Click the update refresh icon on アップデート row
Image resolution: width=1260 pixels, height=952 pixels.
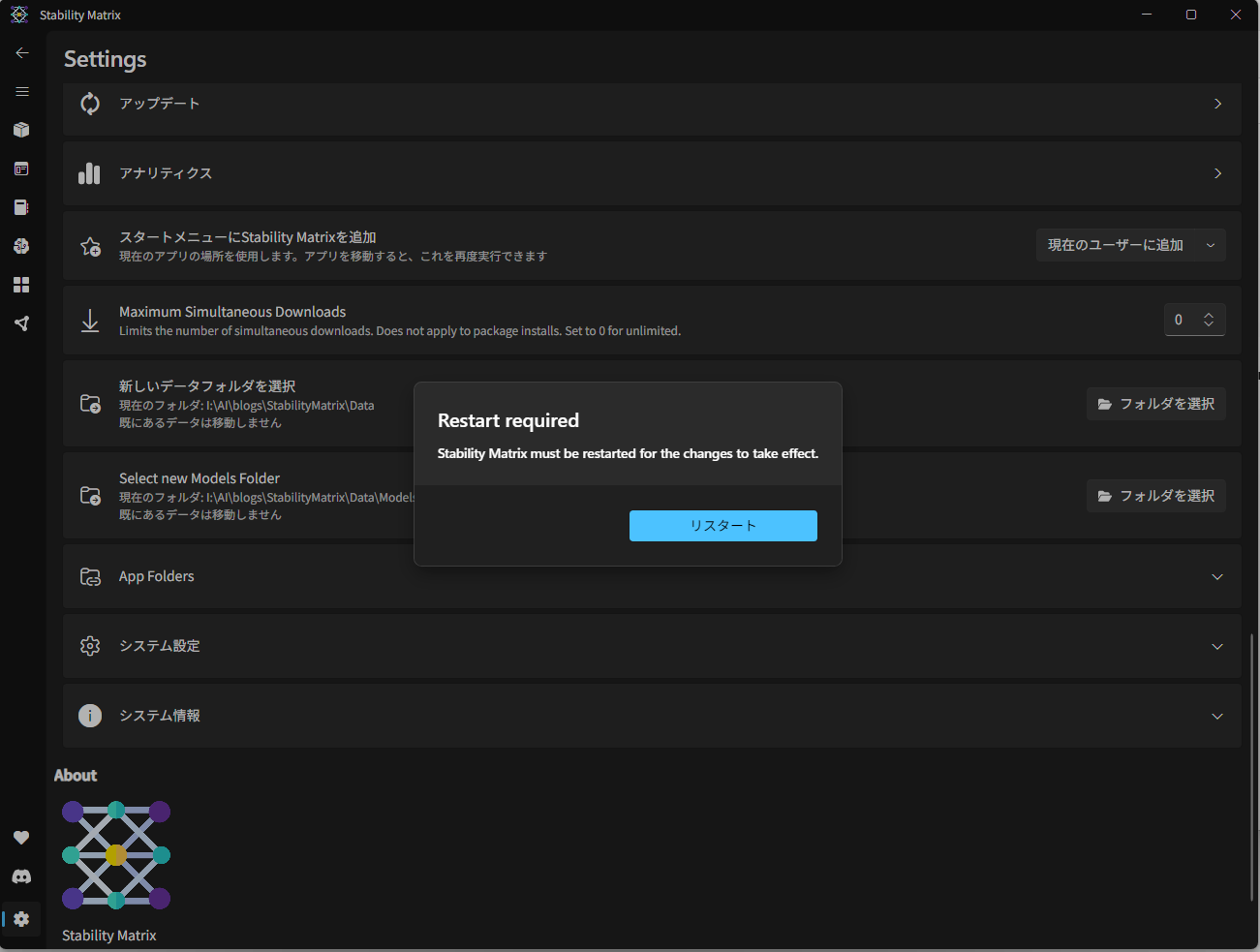click(90, 104)
